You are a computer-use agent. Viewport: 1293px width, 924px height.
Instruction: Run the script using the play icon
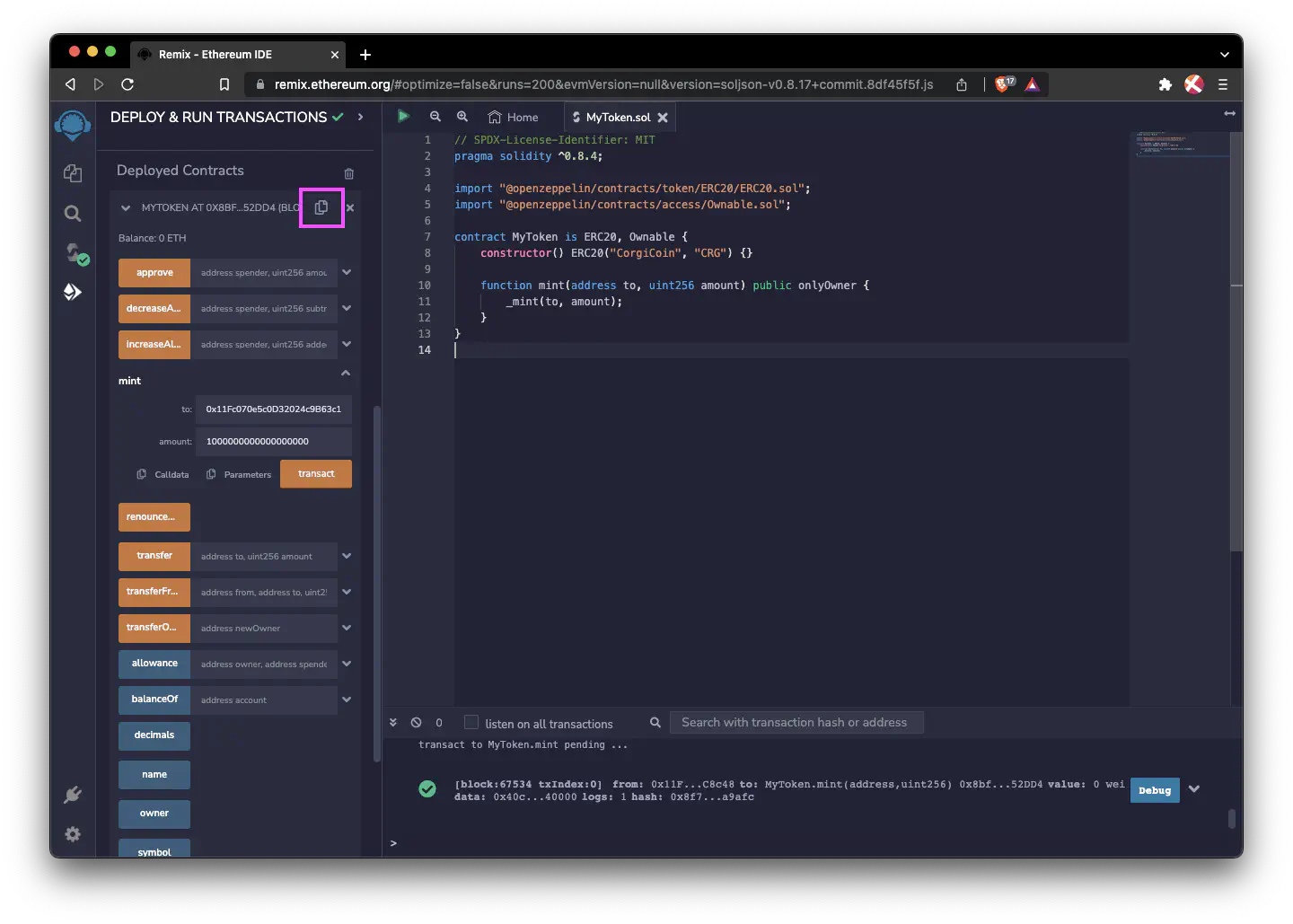[403, 116]
